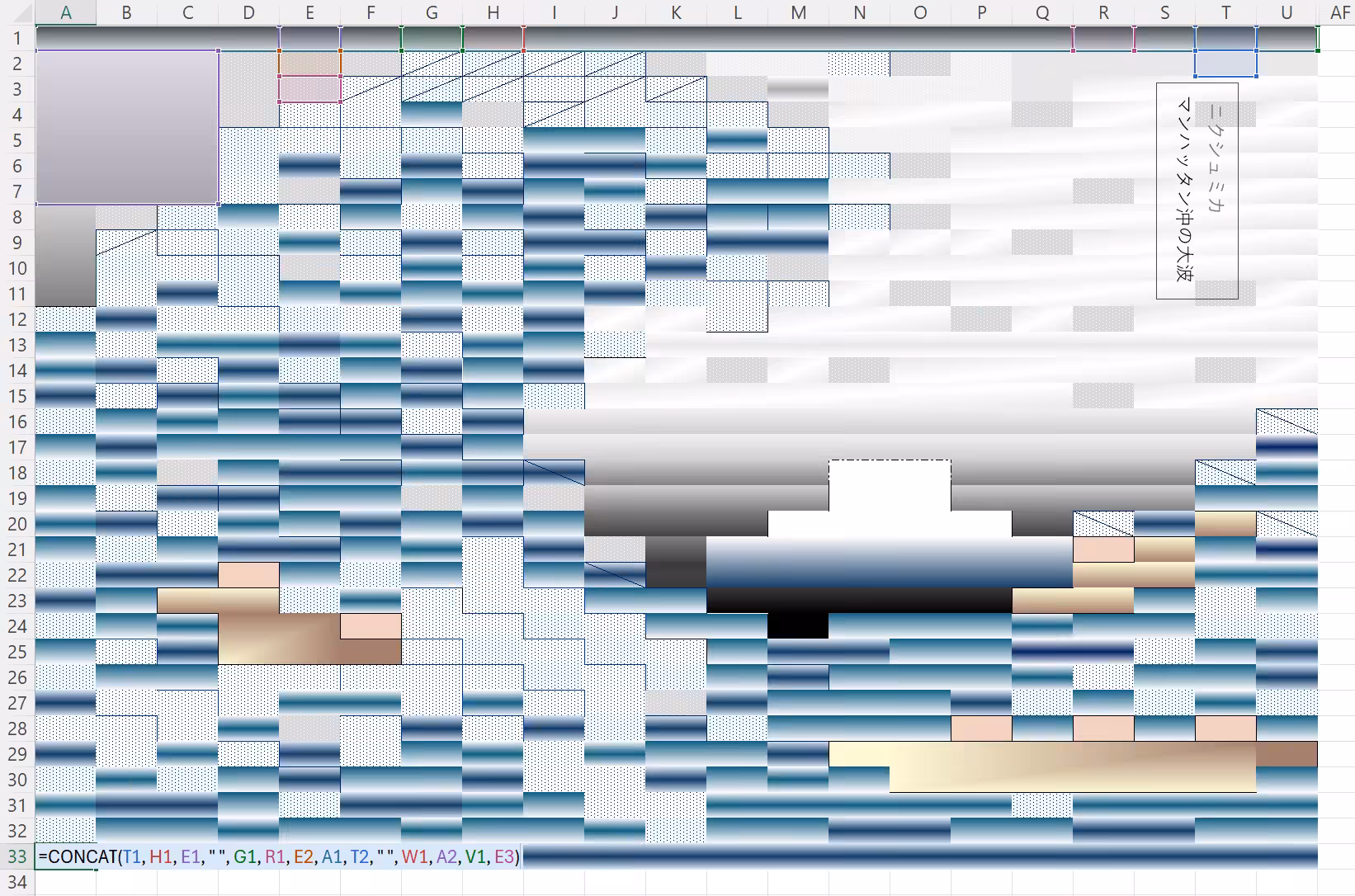1355x896 pixels.
Task: Select row 8 header
Action: [x=17, y=217]
